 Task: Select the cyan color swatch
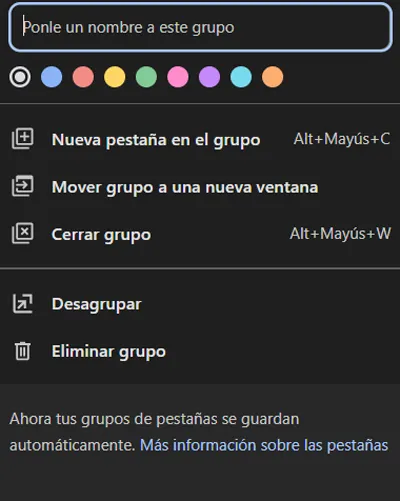click(241, 77)
